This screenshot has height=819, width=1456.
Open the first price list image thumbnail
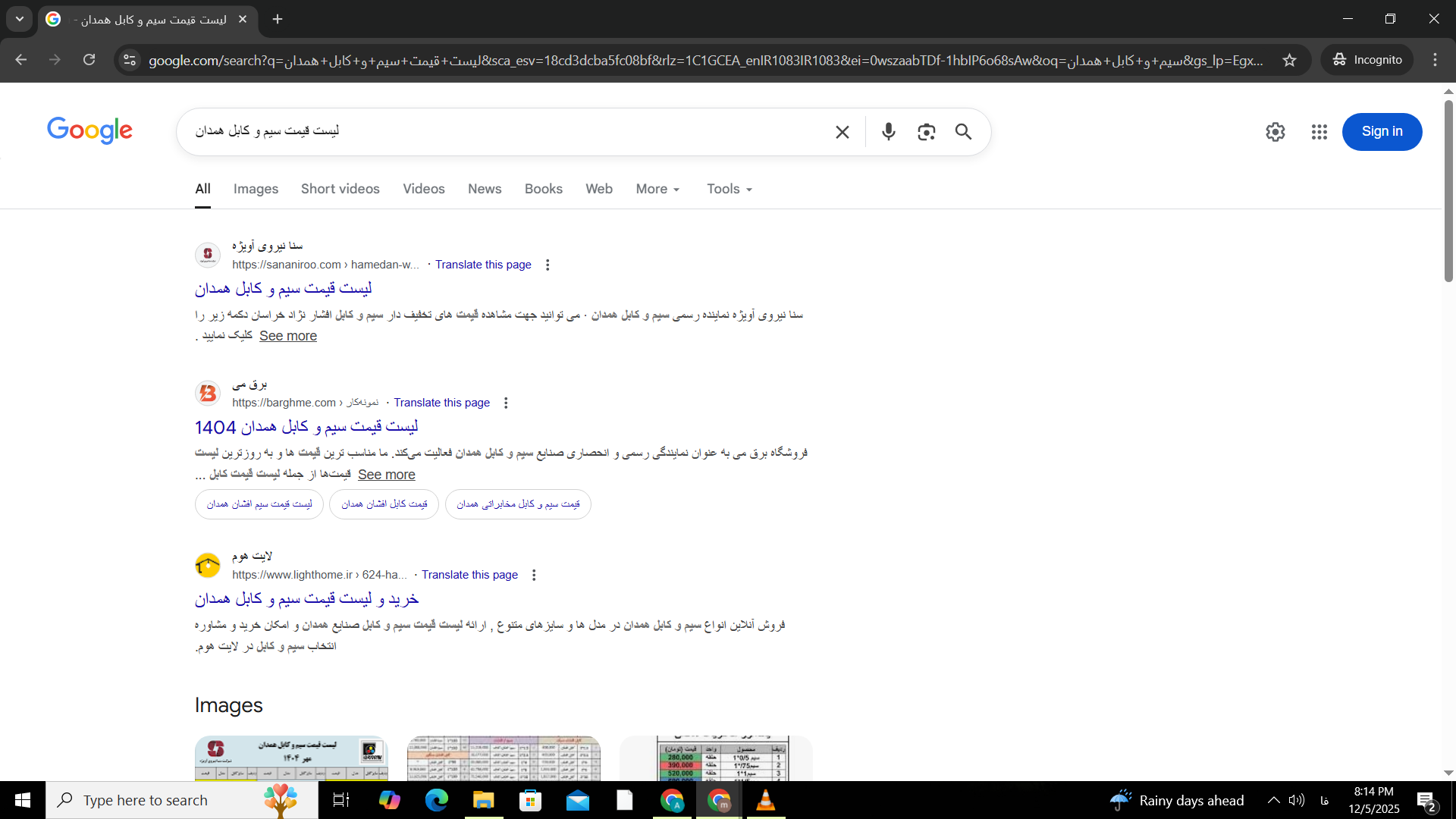pyautogui.click(x=290, y=758)
